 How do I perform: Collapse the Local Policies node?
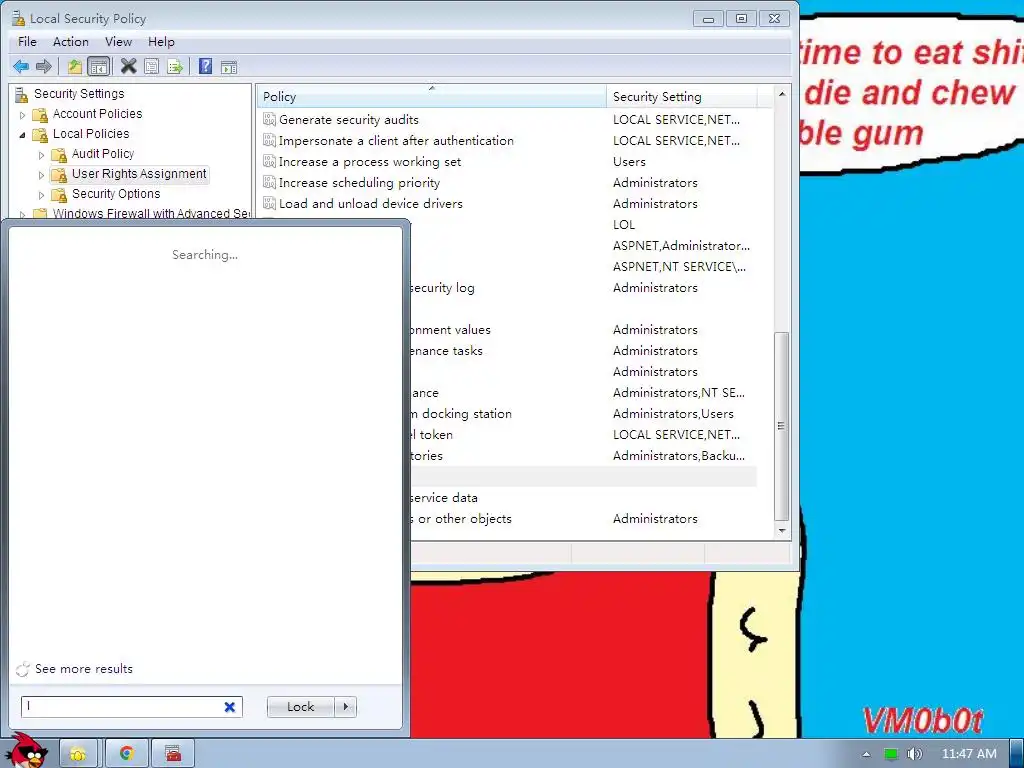tap(23, 135)
